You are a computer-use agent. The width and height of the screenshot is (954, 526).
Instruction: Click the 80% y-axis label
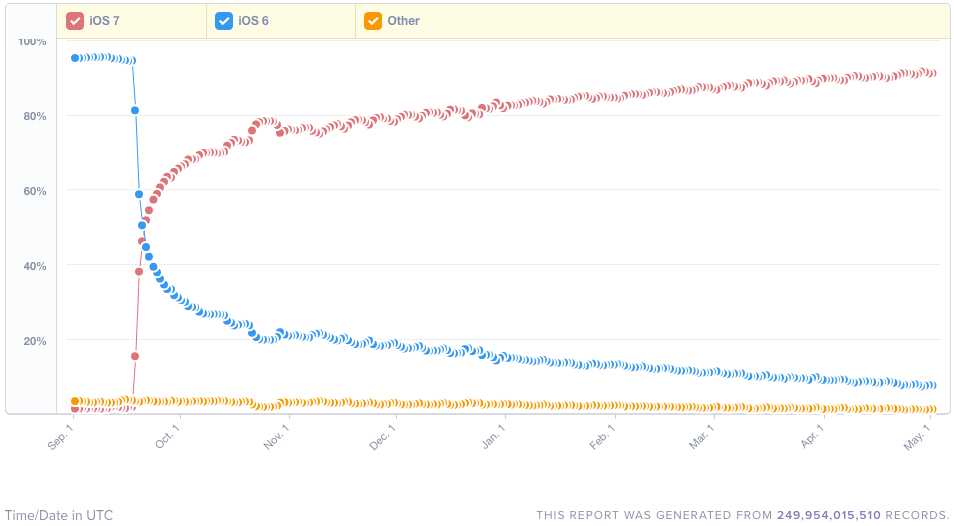pyautogui.click(x=33, y=116)
